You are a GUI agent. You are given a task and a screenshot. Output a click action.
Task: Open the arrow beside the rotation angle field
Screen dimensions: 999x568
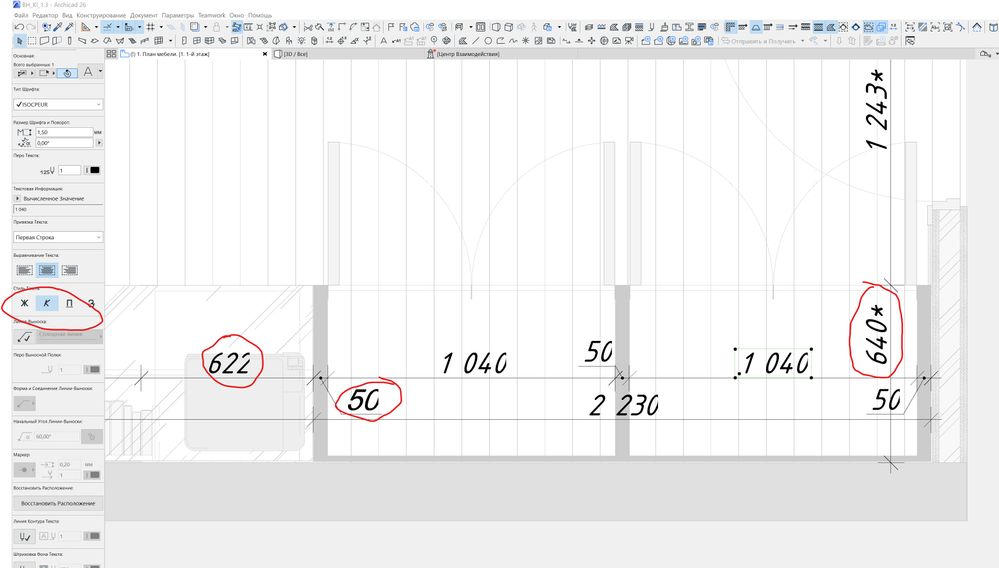[x=99, y=143]
